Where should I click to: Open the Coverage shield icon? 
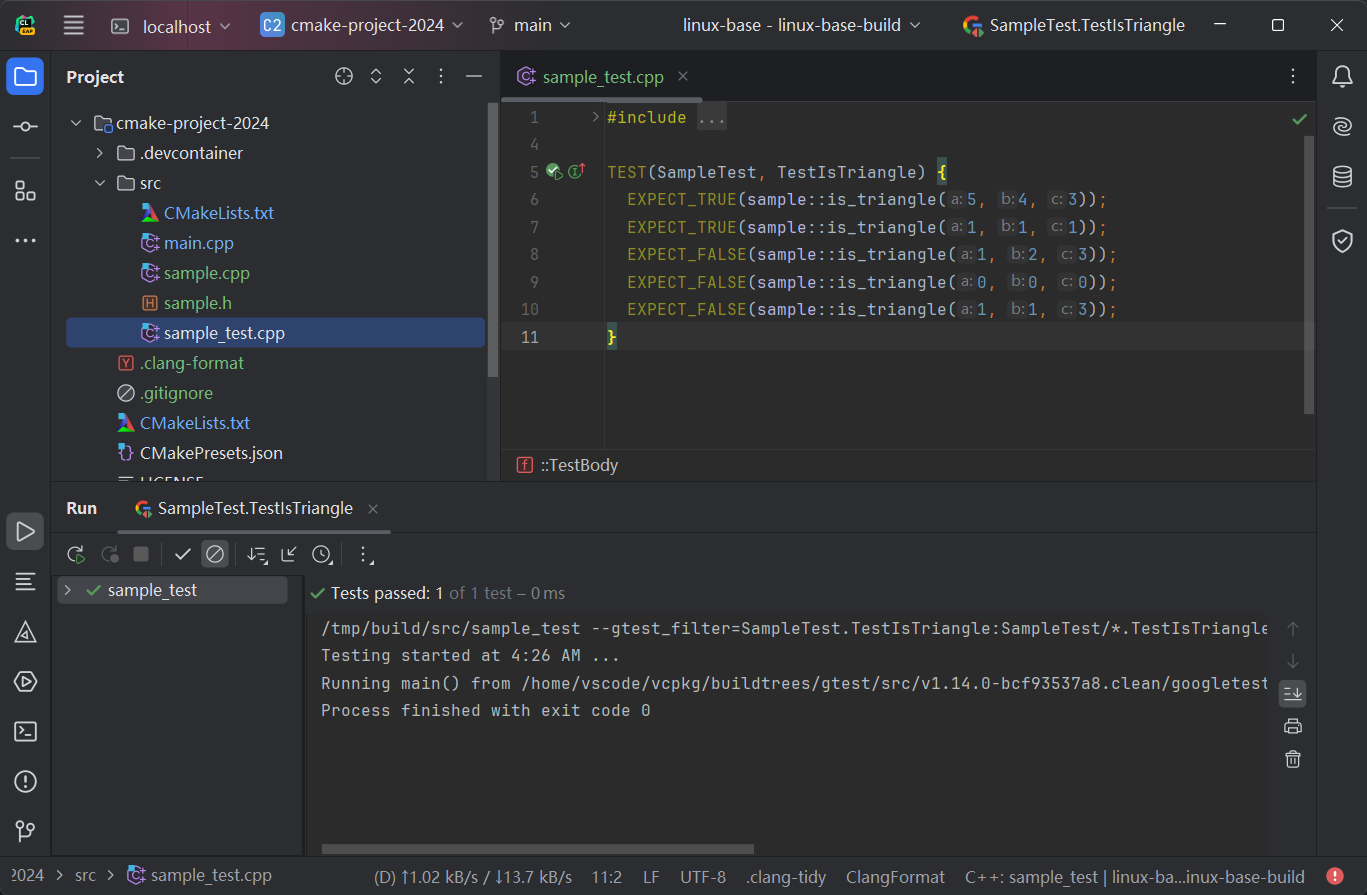point(1342,241)
